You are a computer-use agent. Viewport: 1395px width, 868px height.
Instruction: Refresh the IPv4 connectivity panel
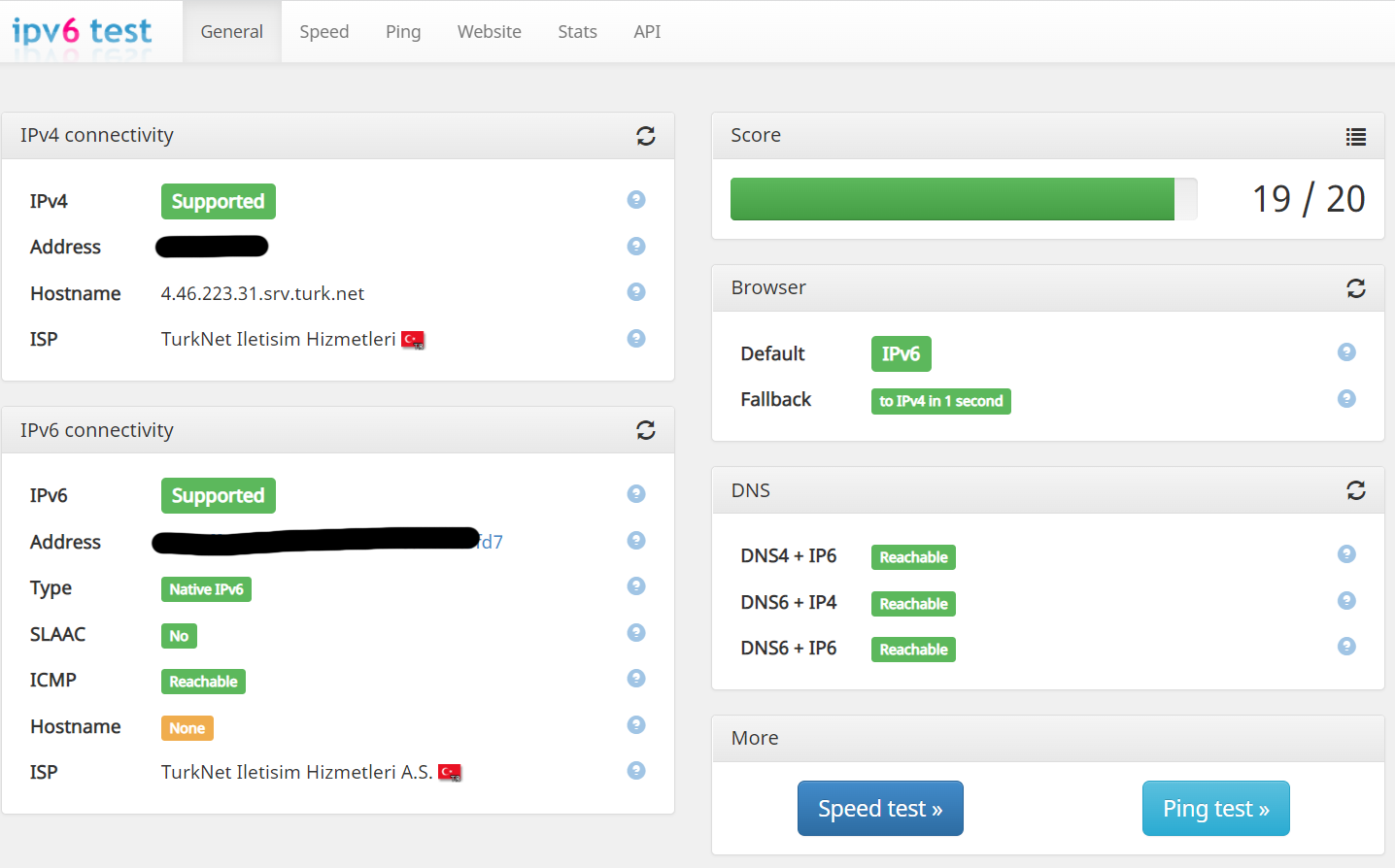(x=646, y=136)
